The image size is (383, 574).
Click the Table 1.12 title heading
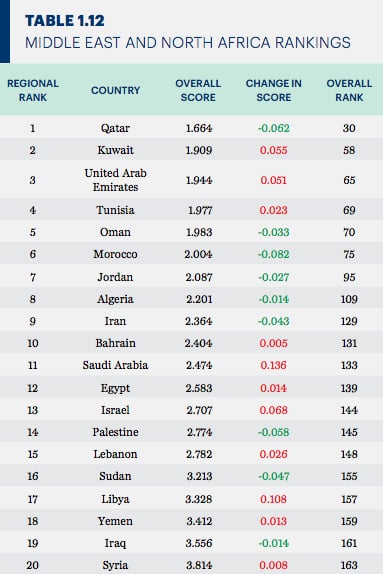point(65,20)
